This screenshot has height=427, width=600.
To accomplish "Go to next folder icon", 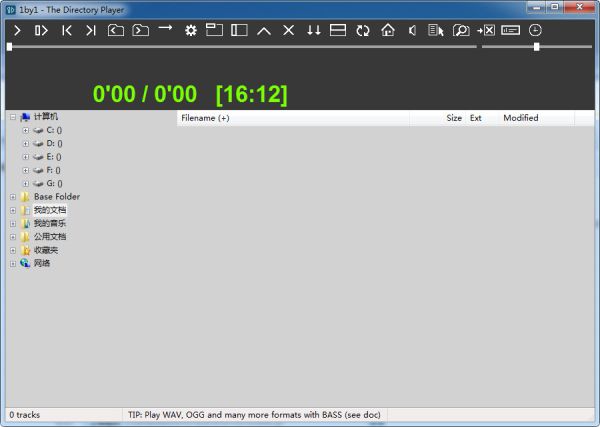I will [x=140, y=30].
